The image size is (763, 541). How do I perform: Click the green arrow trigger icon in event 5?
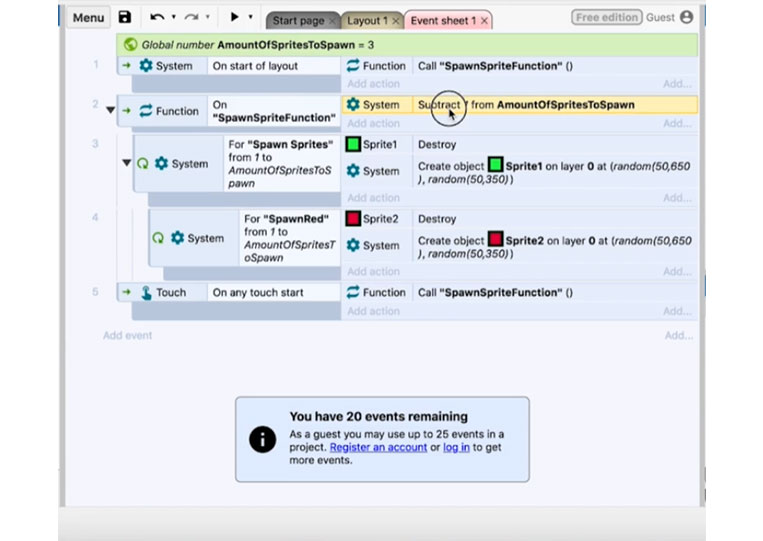[x=127, y=292]
